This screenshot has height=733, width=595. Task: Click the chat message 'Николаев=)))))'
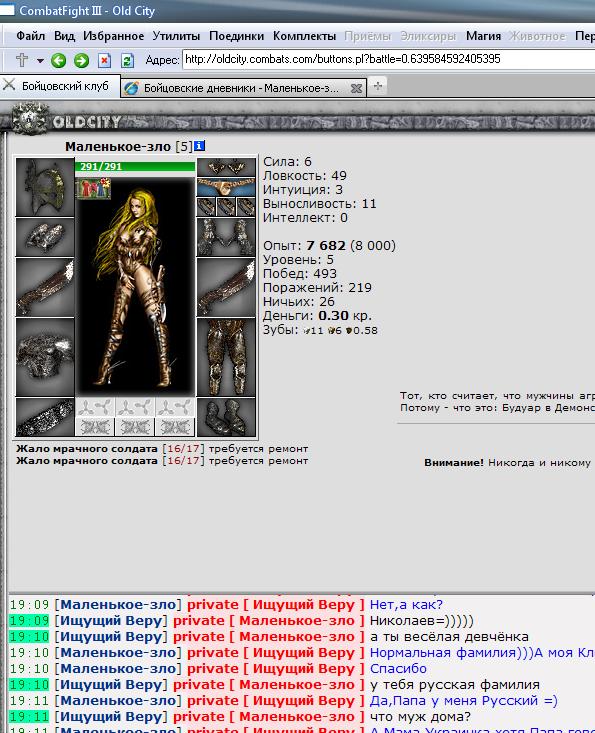(x=422, y=621)
